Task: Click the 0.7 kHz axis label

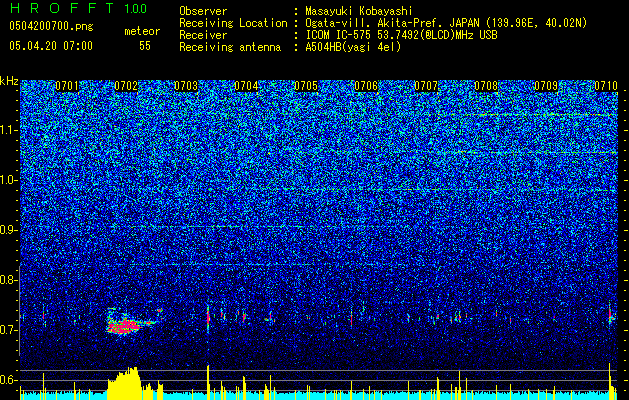Action: coord(8,330)
